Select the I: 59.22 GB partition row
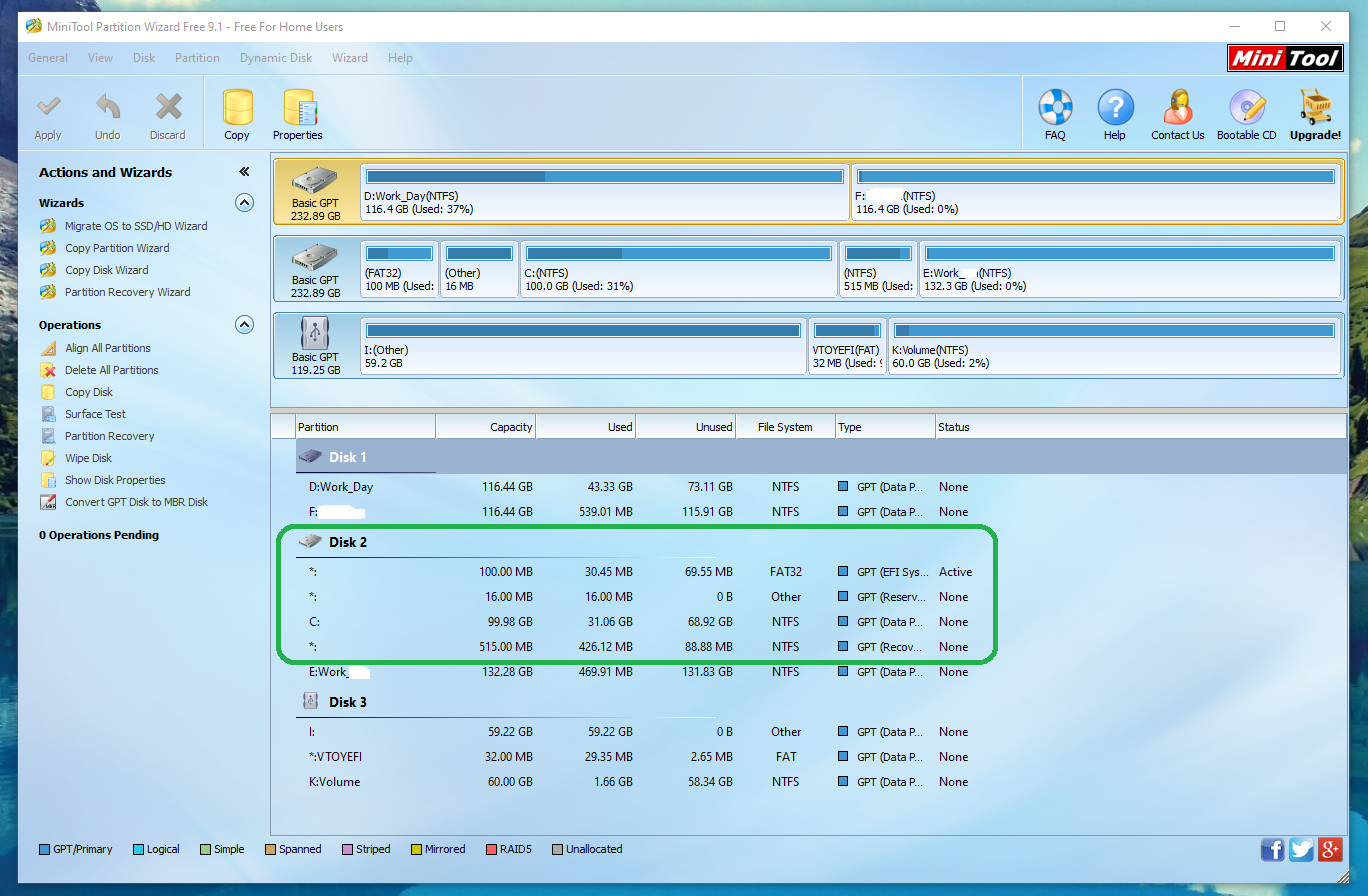This screenshot has width=1368, height=896. [820, 732]
